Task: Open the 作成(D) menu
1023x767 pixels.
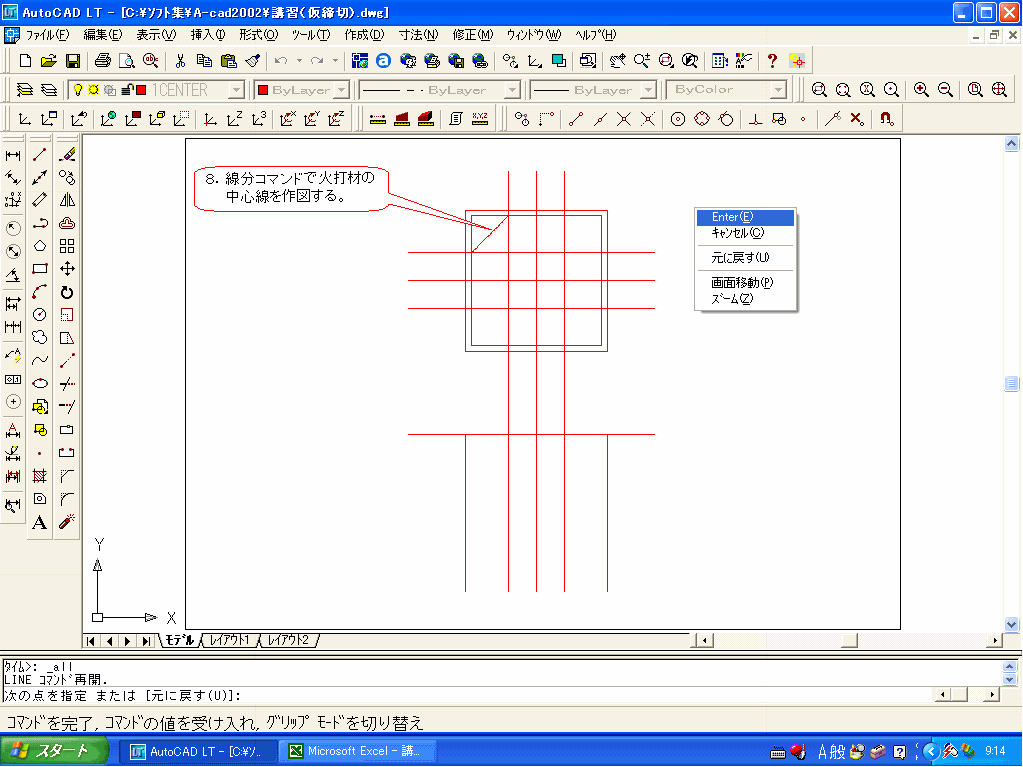Action: [x=364, y=35]
